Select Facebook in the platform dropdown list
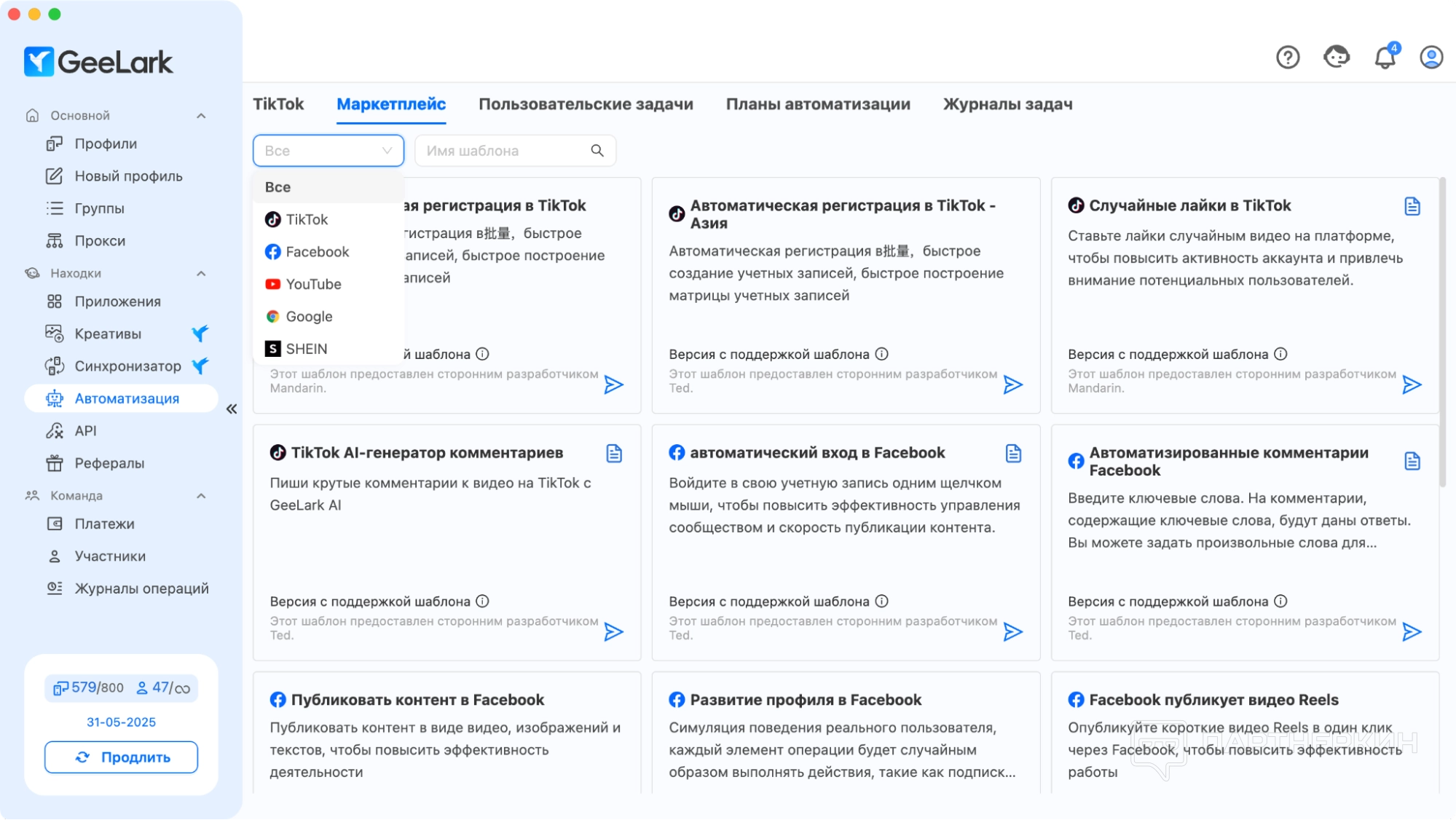 click(317, 252)
